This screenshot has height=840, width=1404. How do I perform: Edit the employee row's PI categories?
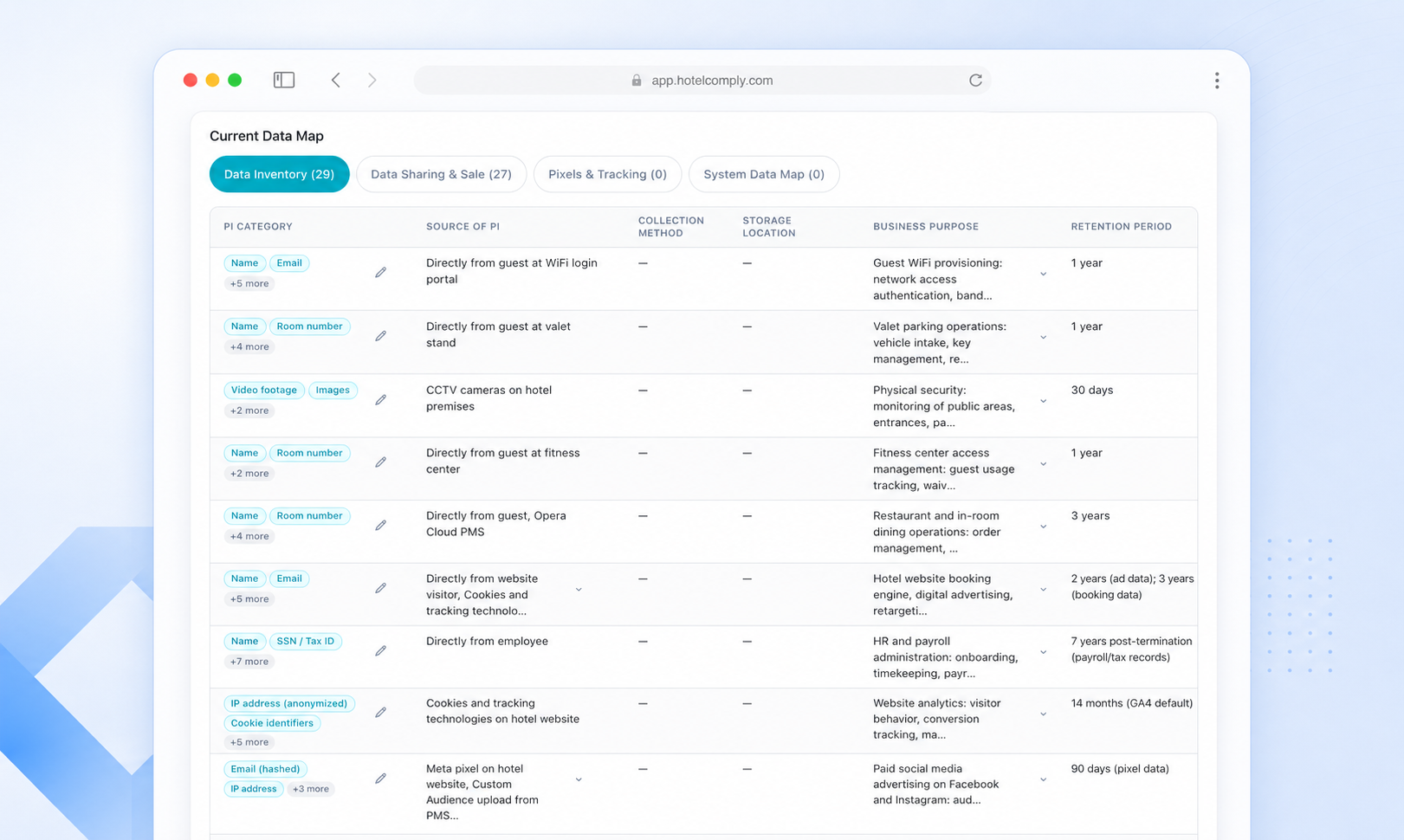click(x=380, y=651)
